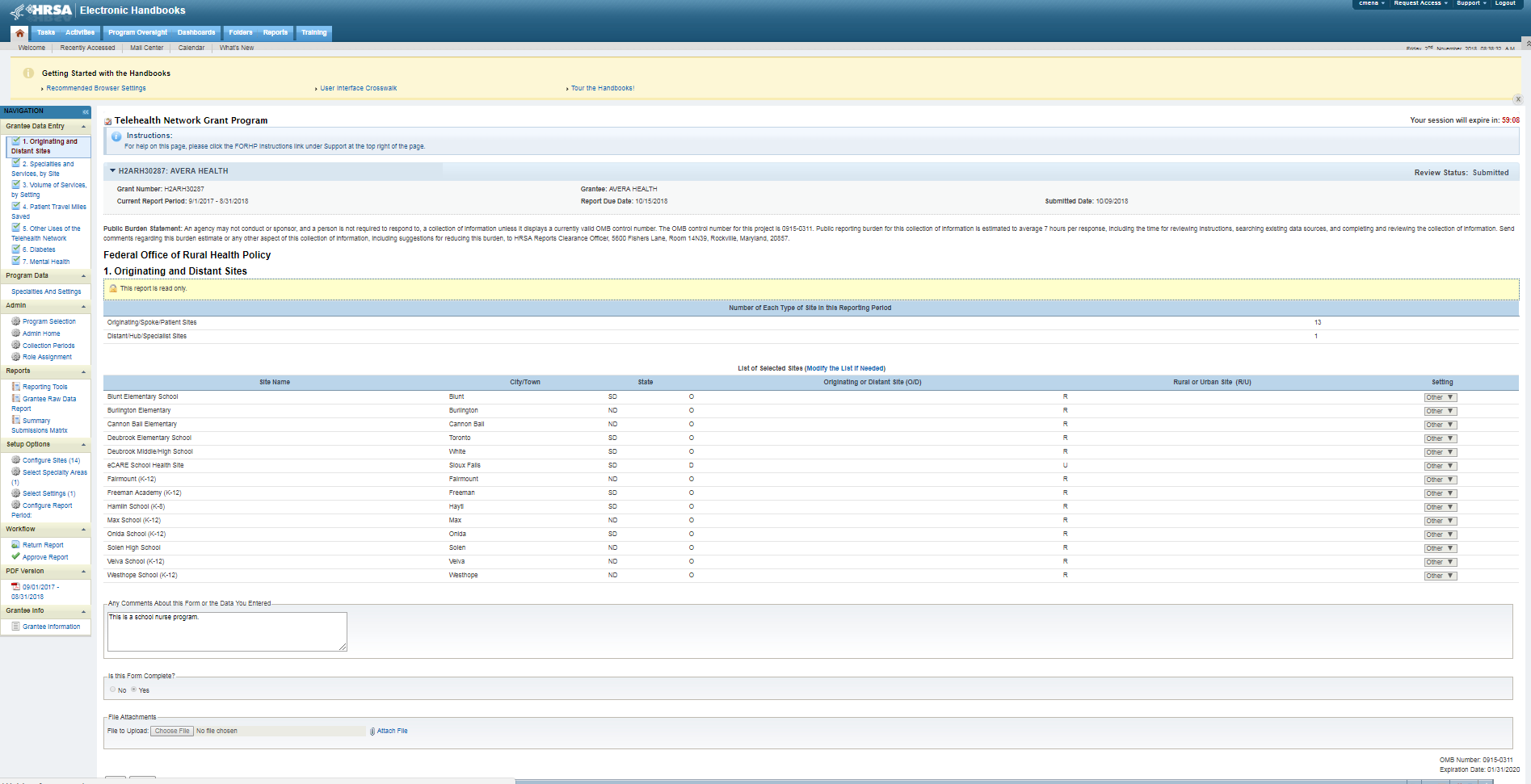Open Setting dropdown for Blunt Elementary School
This screenshot has height=784, width=1531.
coord(1440,397)
